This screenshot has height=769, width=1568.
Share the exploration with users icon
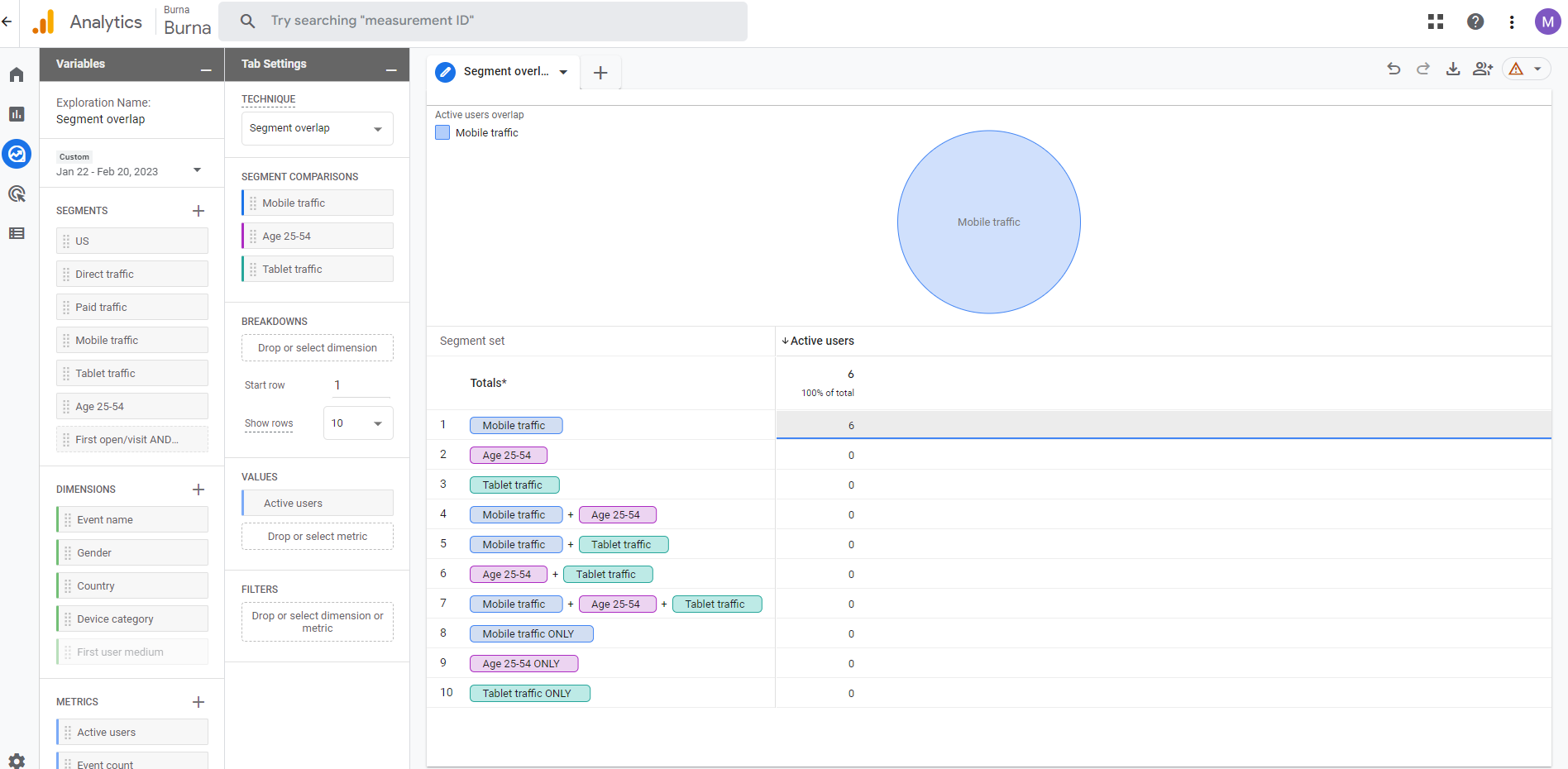[1483, 69]
